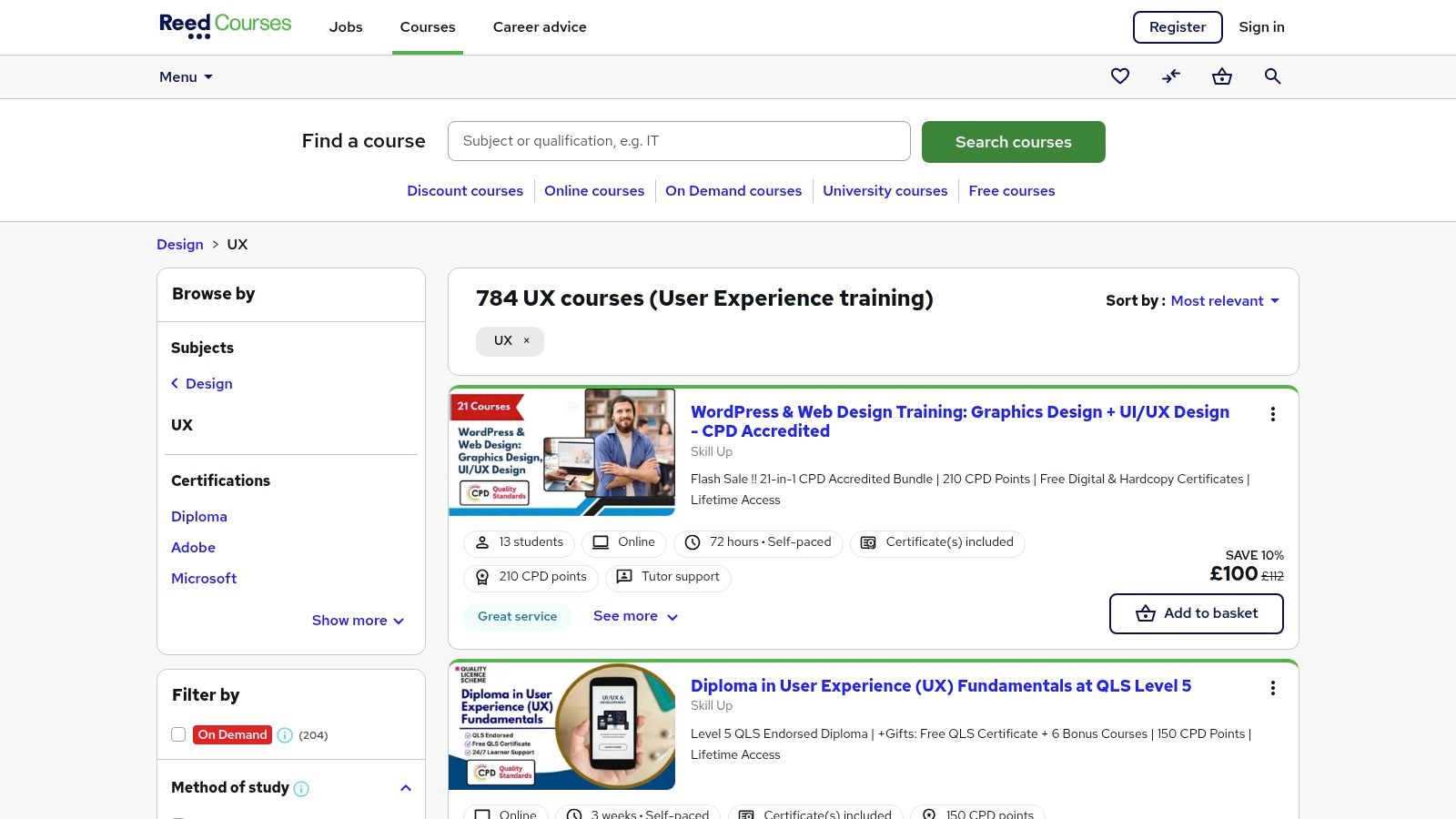Collapse the Method of study section
Image resolution: width=1456 pixels, height=819 pixels.
tap(406, 788)
